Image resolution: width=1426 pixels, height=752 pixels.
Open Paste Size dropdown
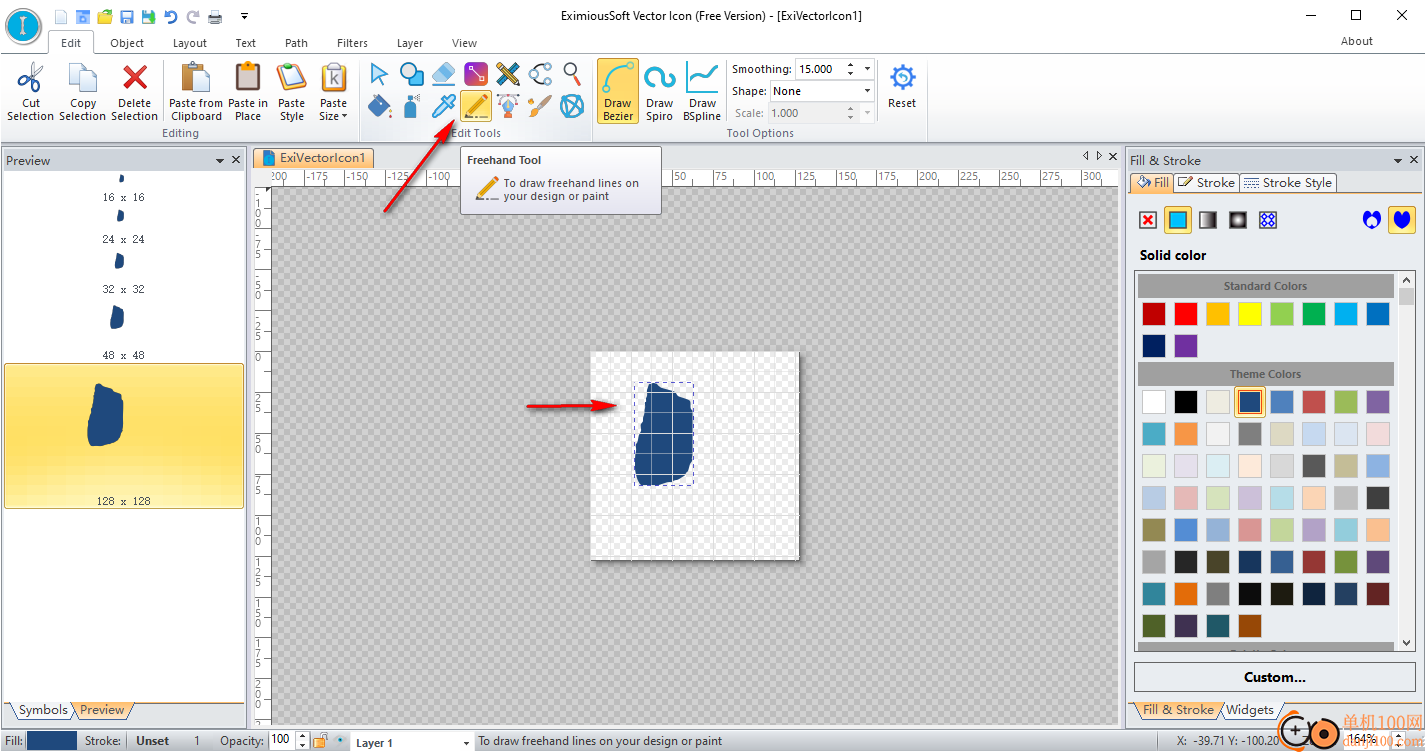[333, 92]
